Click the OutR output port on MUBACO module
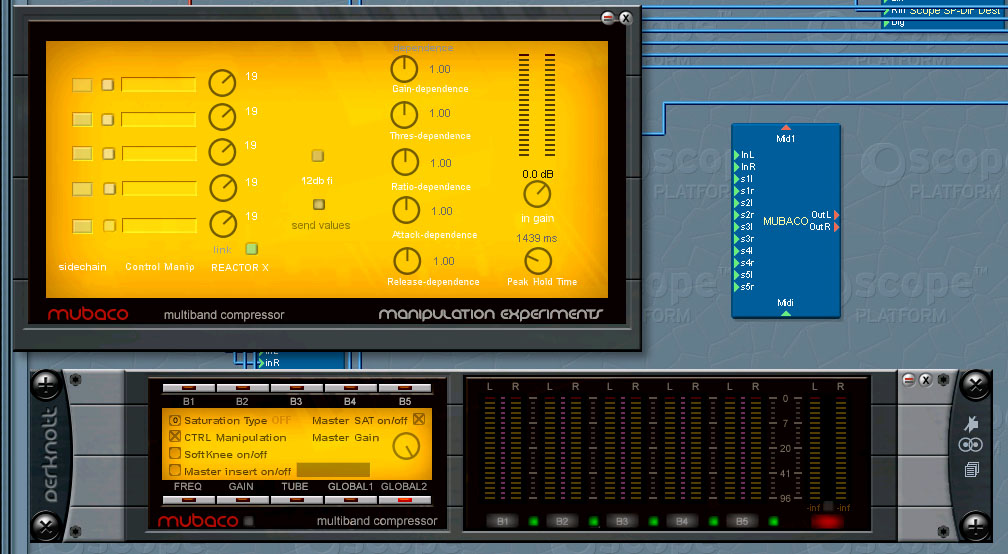This screenshot has width=1008, height=554. pyautogui.click(x=836, y=227)
